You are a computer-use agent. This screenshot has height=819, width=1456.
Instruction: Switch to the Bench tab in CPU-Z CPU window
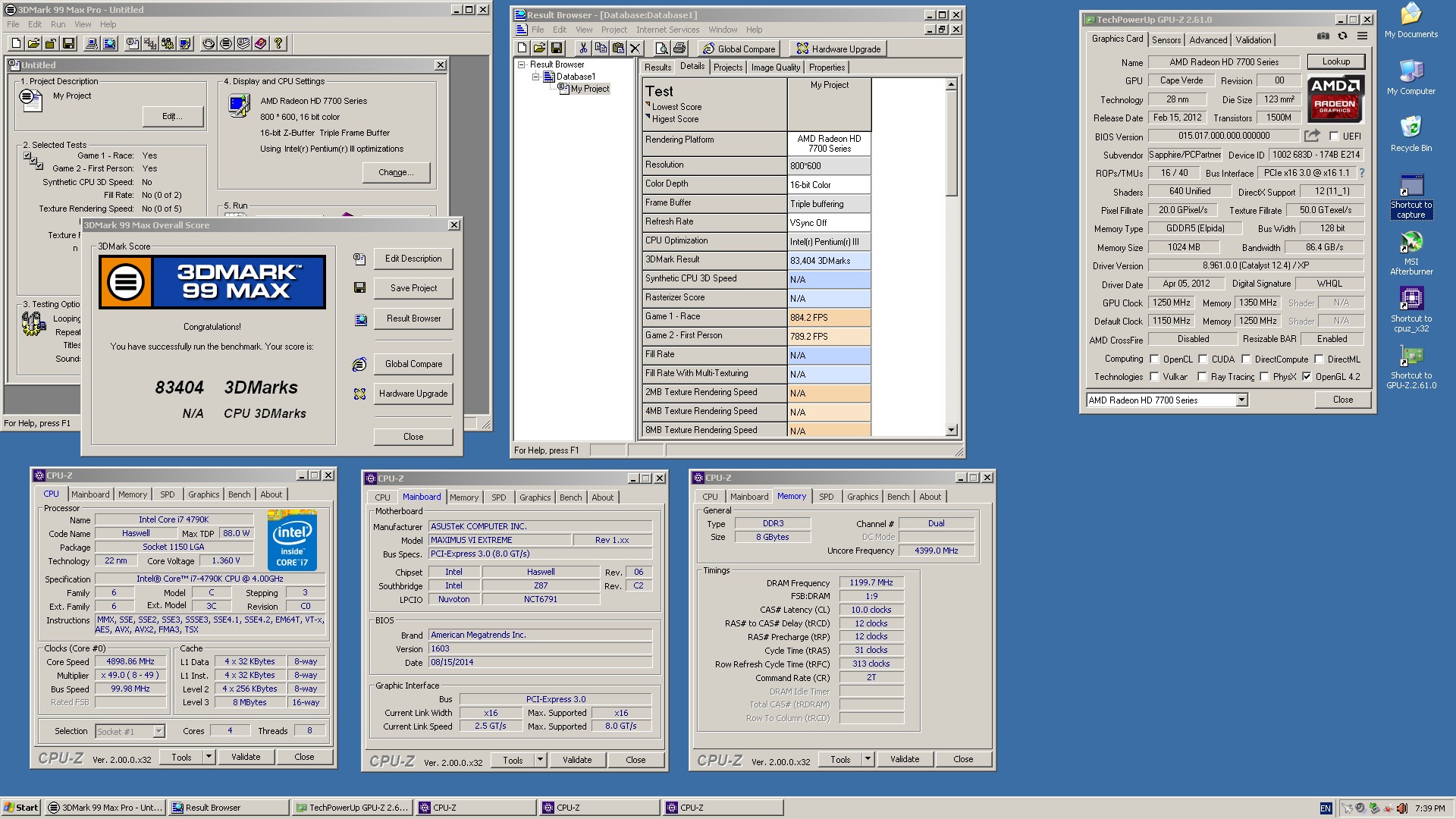239,494
